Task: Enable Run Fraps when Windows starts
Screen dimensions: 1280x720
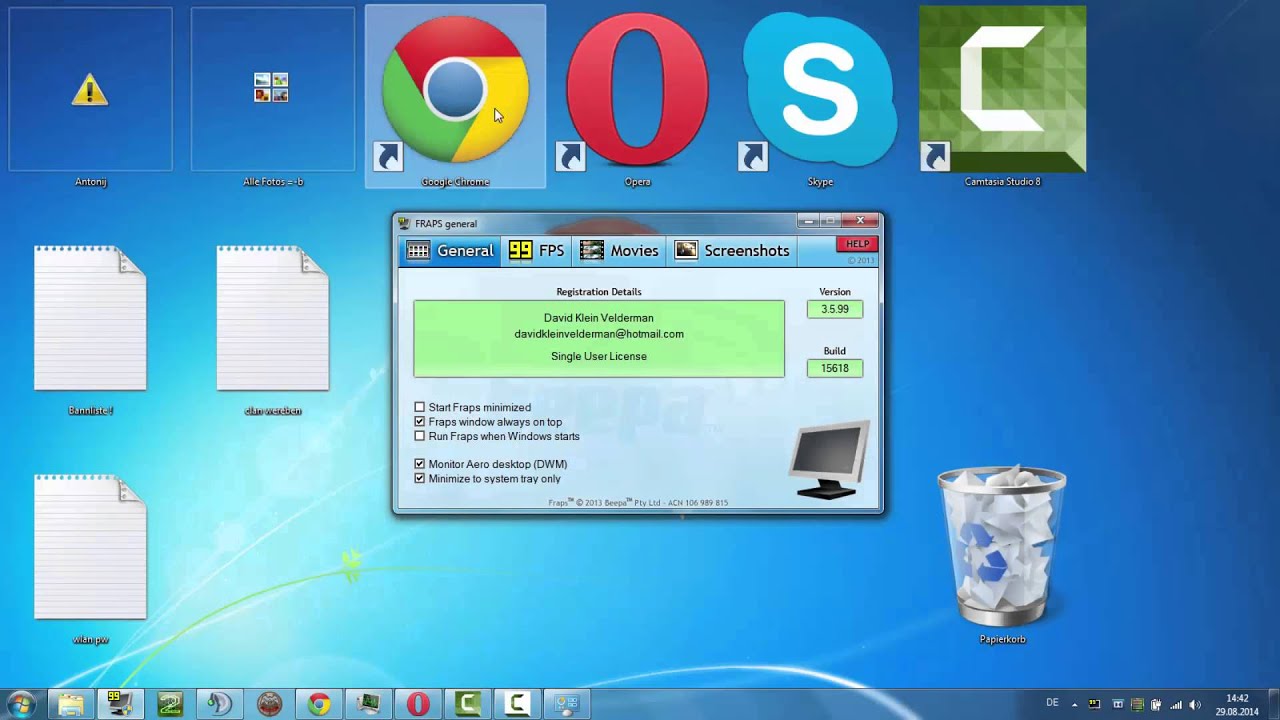Action: 420,436
